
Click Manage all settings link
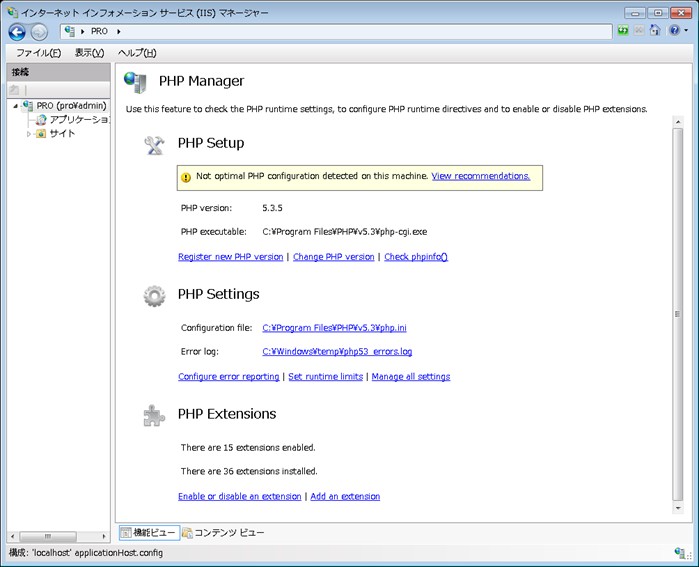pos(411,377)
